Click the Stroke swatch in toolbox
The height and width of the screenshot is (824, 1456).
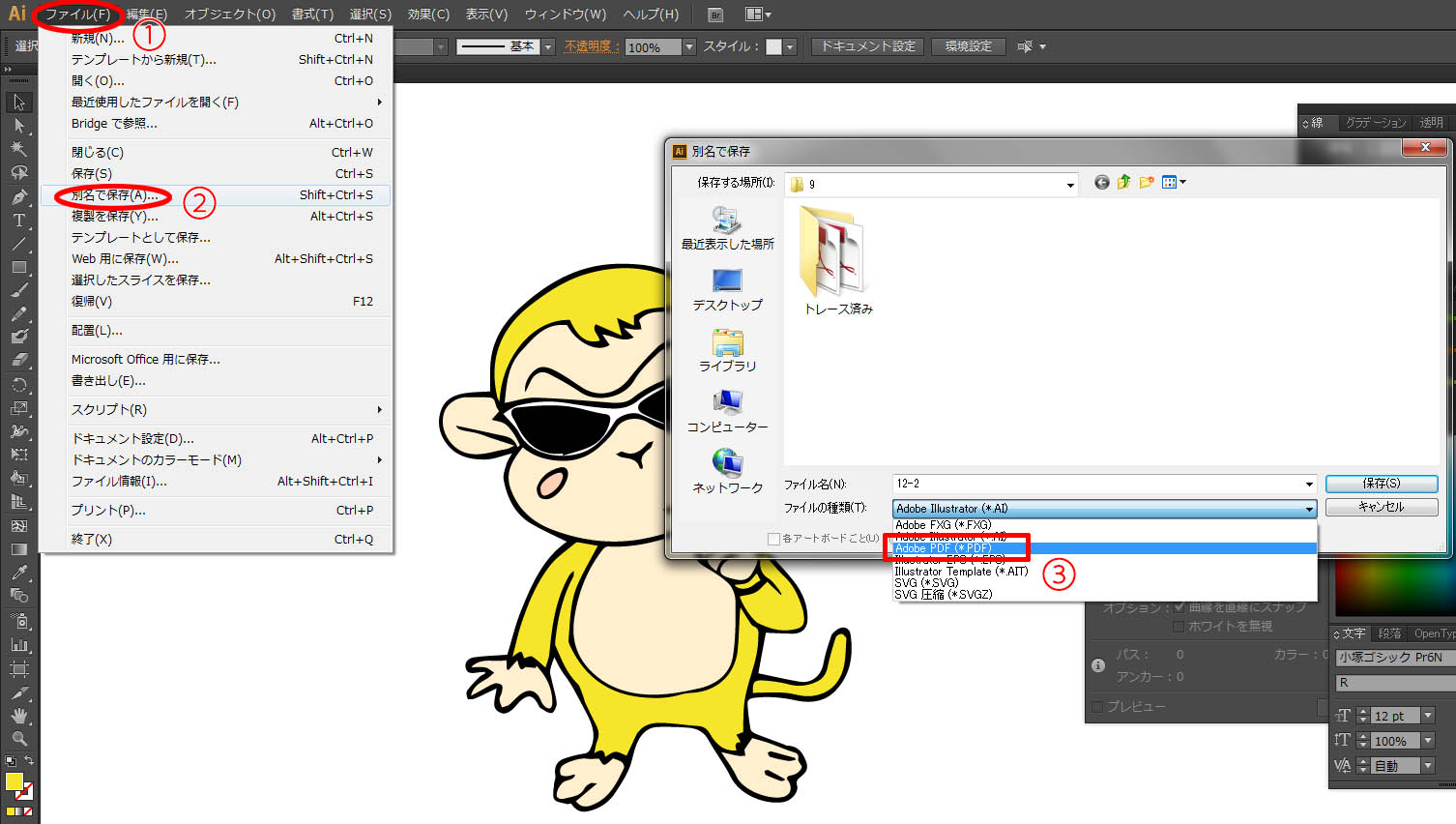coord(25,792)
